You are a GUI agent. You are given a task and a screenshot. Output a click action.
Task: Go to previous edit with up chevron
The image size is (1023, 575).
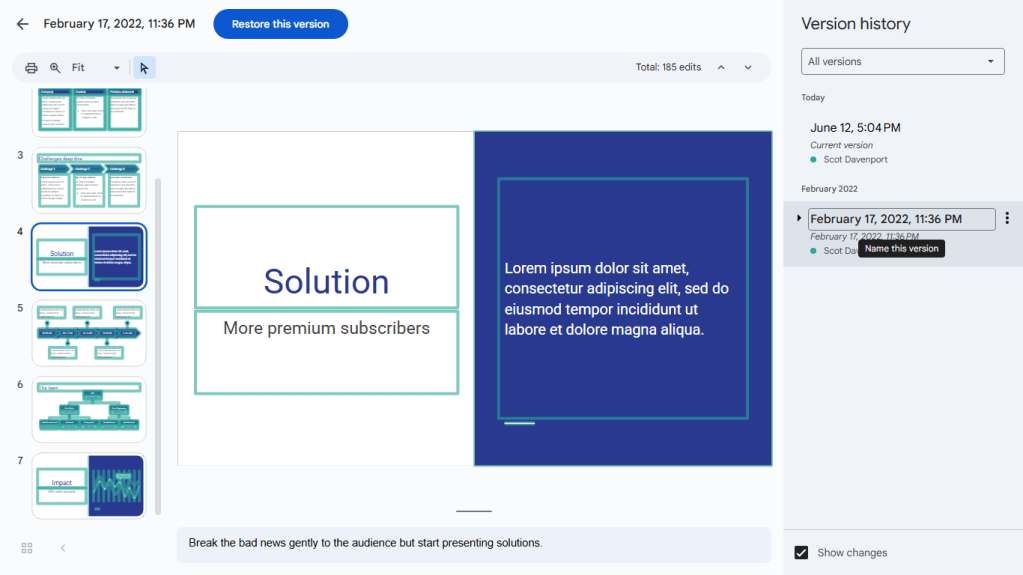pos(721,68)
